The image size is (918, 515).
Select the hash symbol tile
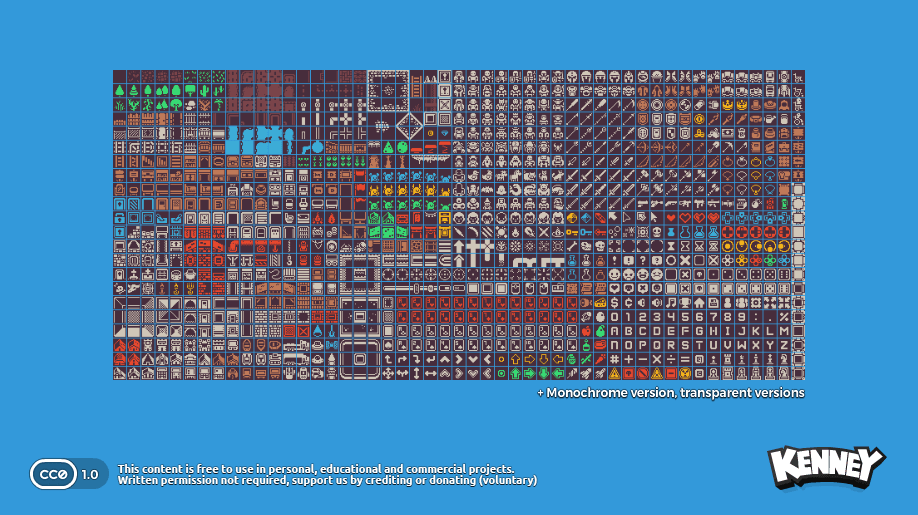tap(615, 359)
